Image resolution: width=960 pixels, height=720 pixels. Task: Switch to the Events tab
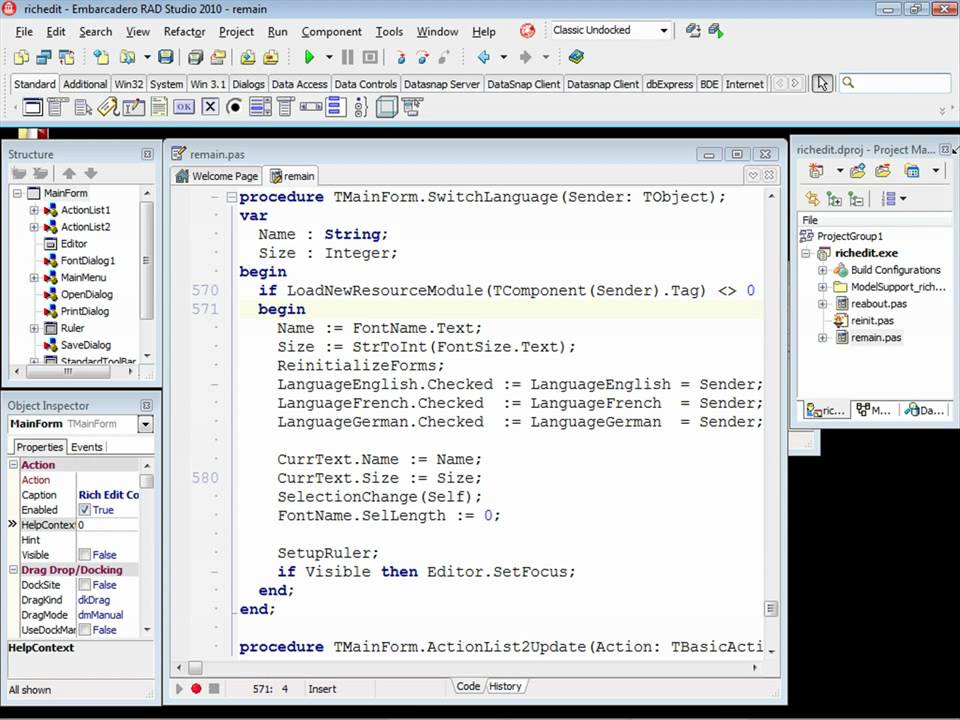tap(87, 447)
